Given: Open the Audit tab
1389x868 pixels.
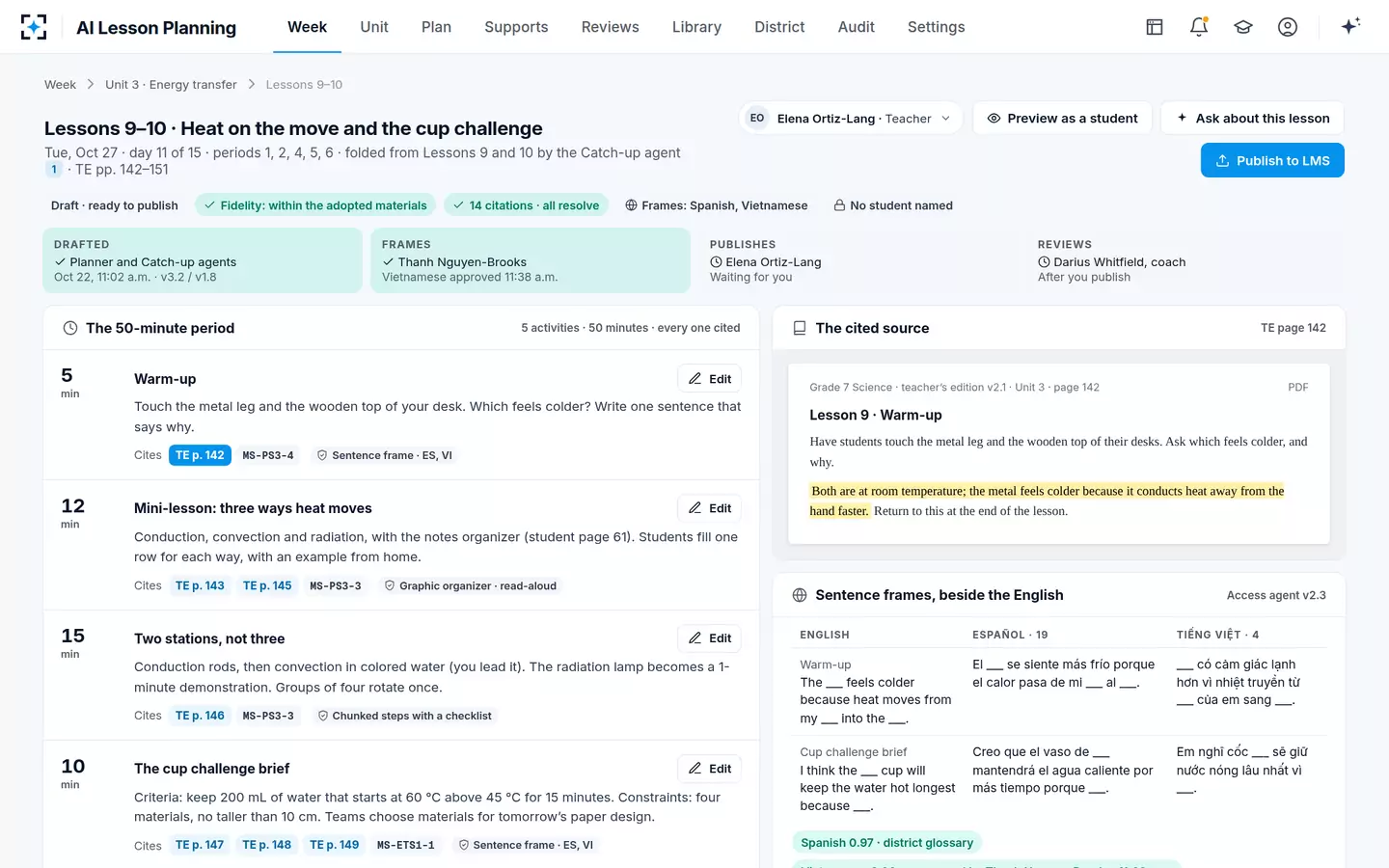Looking at the screenshot, I should pyautogui.click(x=857, y=27).
